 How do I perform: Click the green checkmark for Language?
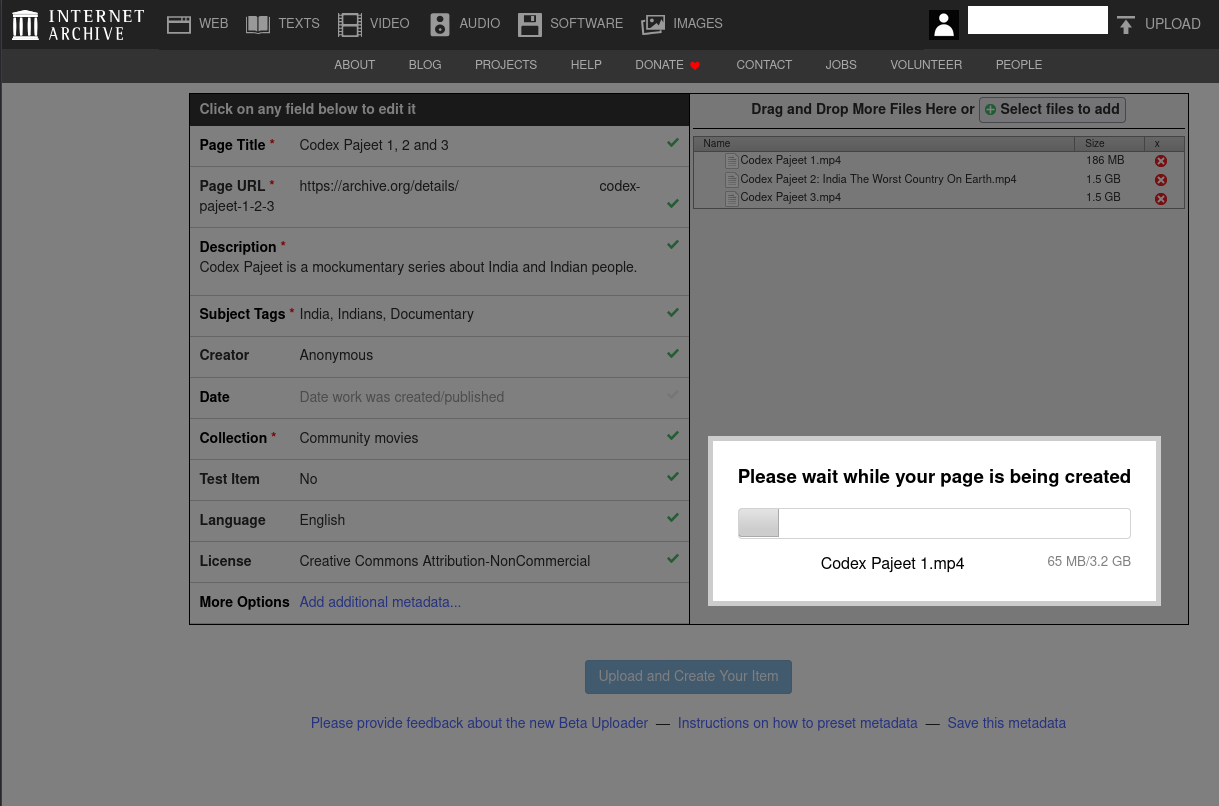[673, 518]
